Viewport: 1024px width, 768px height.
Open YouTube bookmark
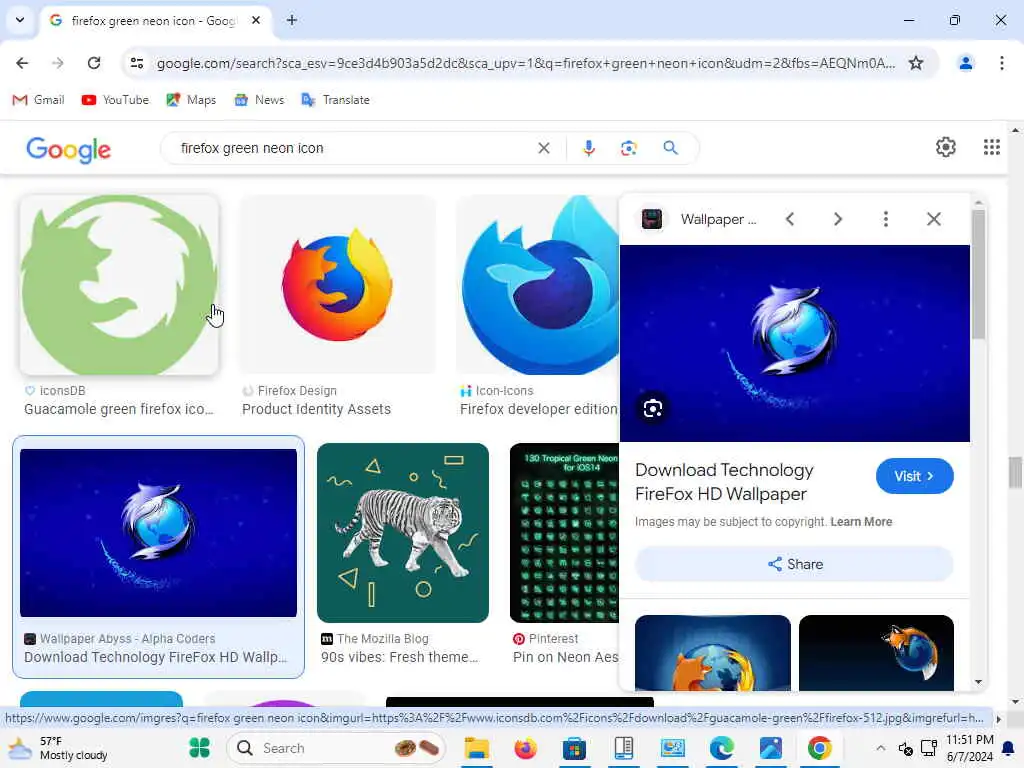115,100
